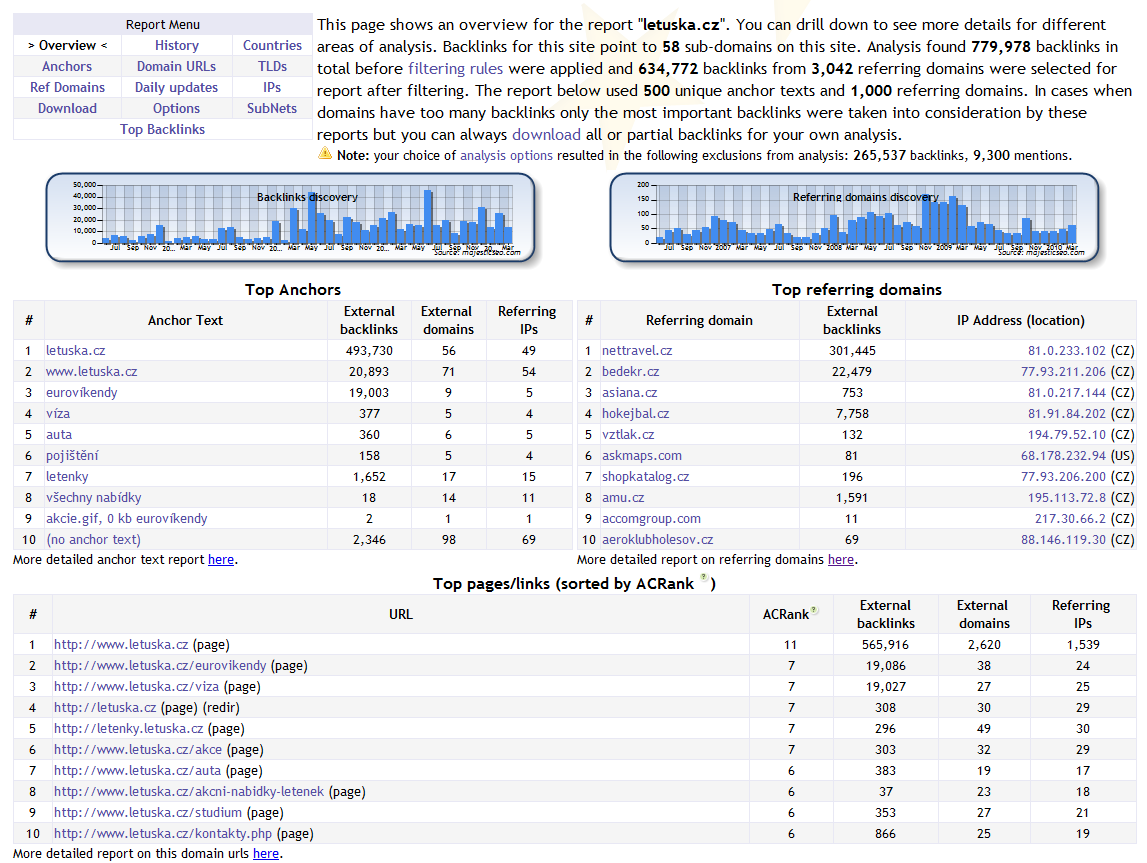Open Top Backlinks in the Report Menu

162,129
